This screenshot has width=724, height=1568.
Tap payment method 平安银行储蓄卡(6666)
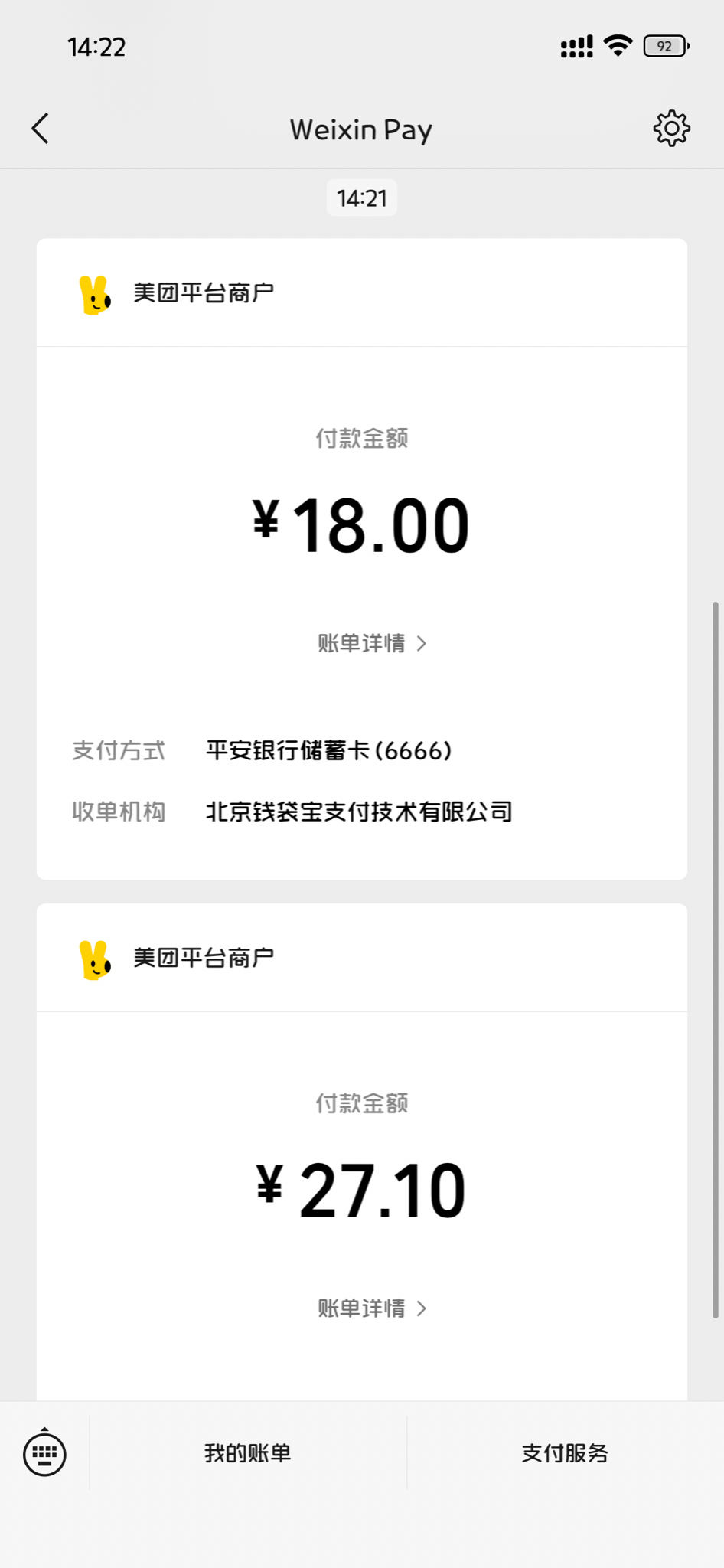[x=329, y=750]
